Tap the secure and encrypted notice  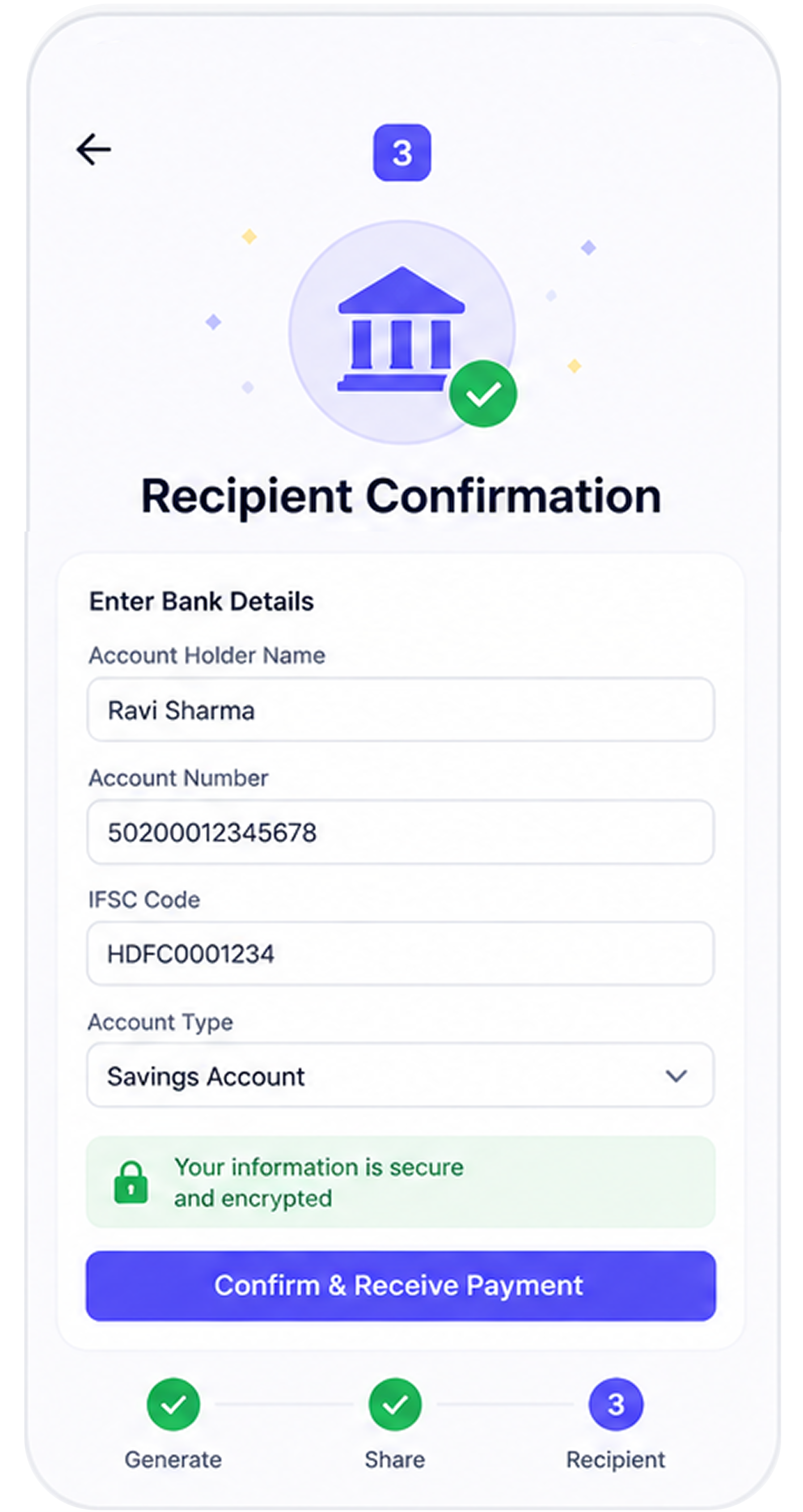tap(401, 1182)
